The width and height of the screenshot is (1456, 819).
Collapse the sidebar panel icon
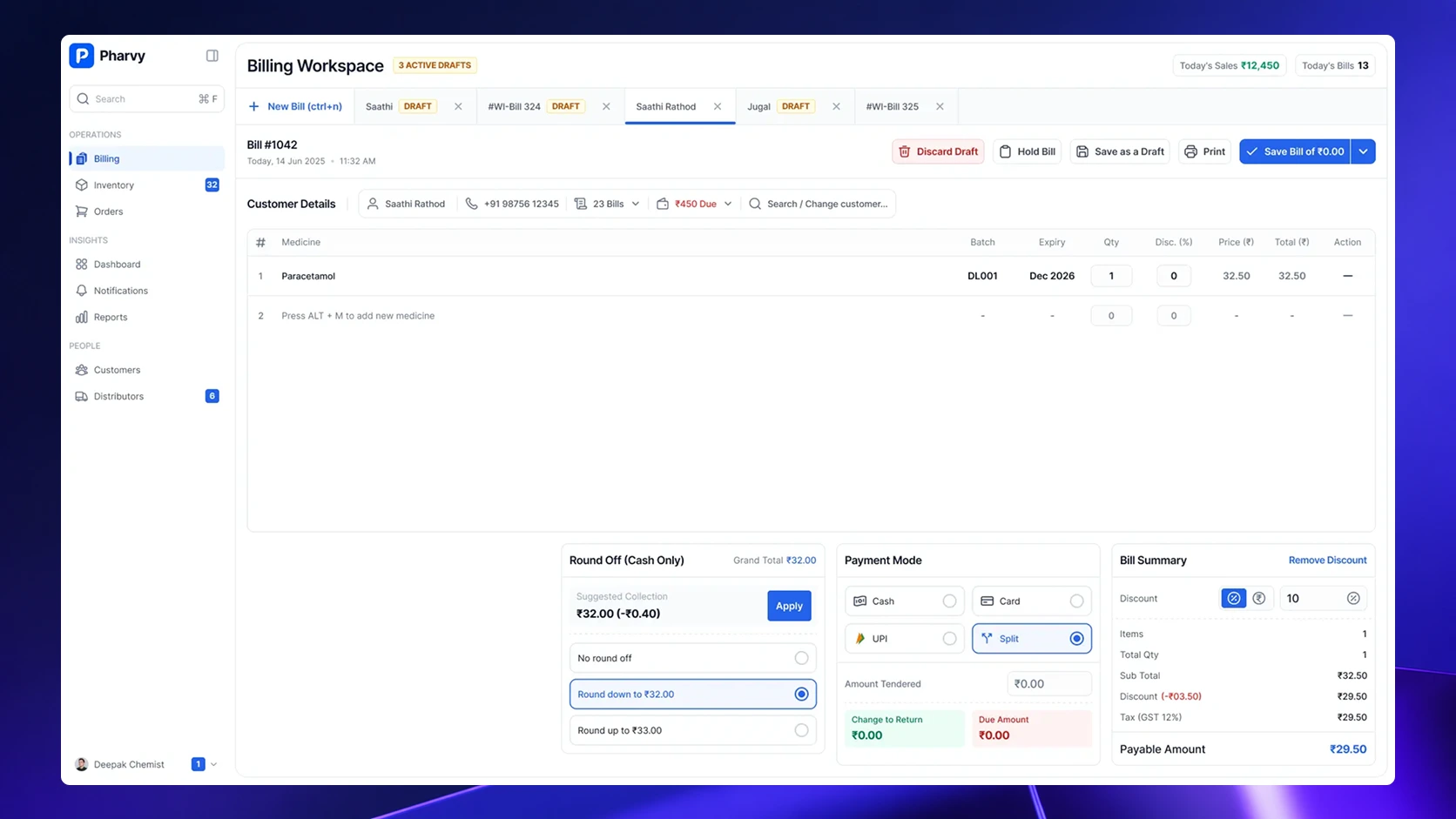click(212, 56)
